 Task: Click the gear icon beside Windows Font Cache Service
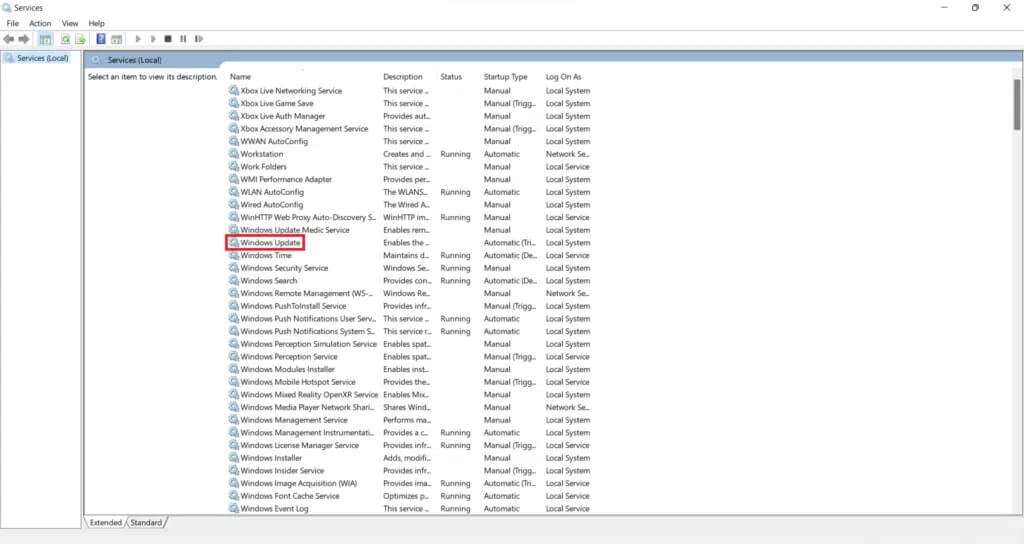point(234,496)
